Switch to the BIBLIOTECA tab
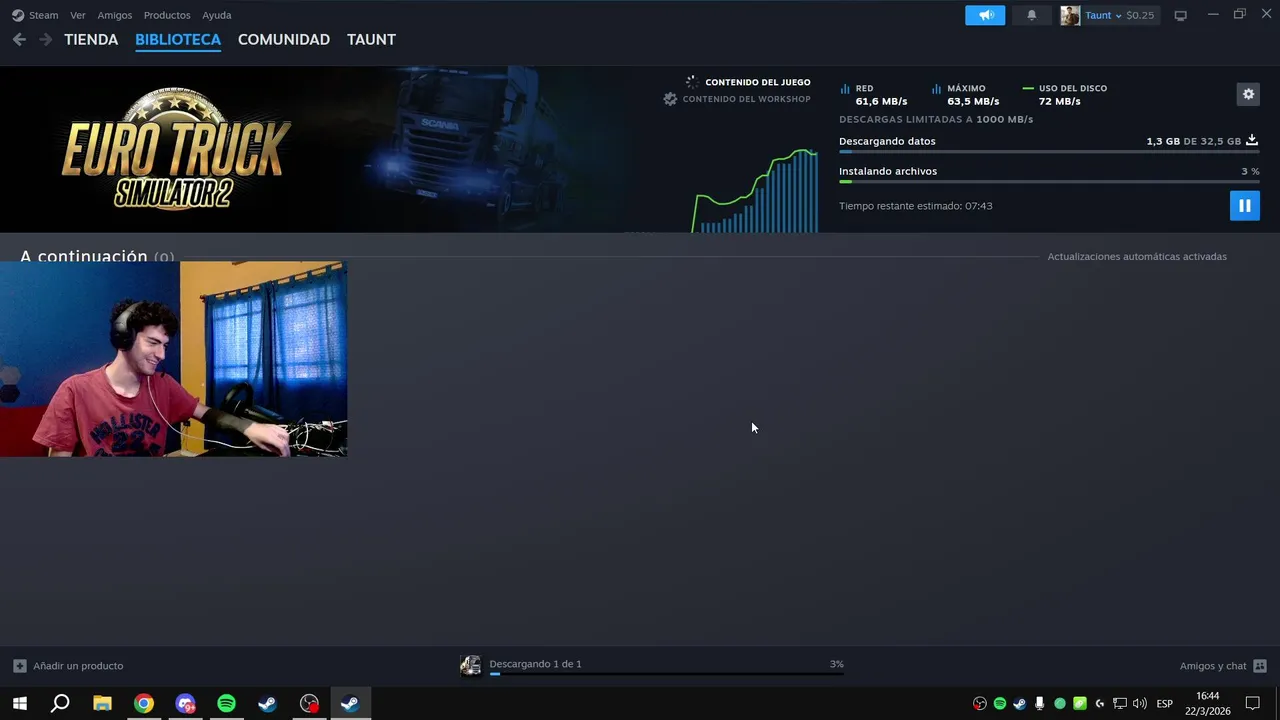The height and width of the screenshot is (720, 1280). [x=178, y=40]
